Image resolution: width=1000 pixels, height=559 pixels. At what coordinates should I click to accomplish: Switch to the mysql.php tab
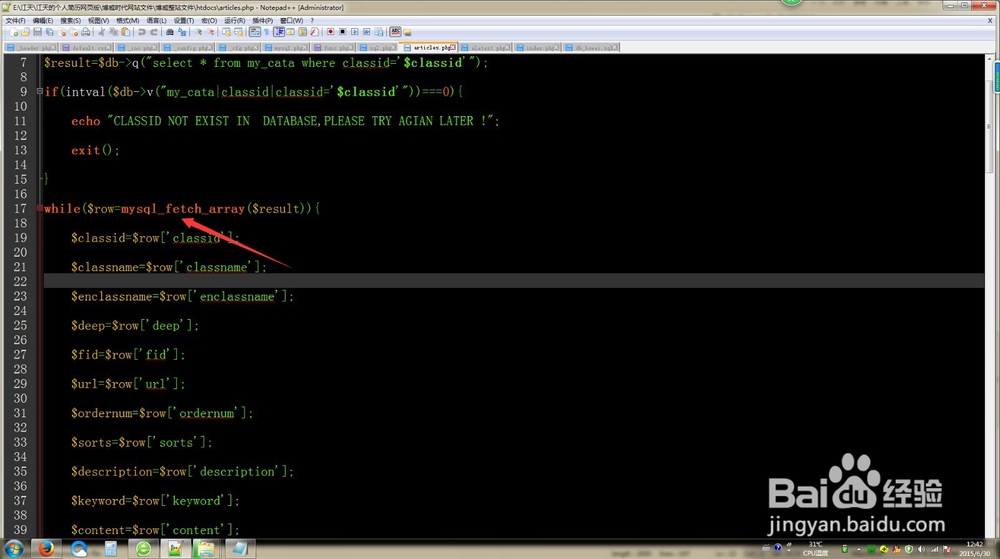click(x=286, y=48)
